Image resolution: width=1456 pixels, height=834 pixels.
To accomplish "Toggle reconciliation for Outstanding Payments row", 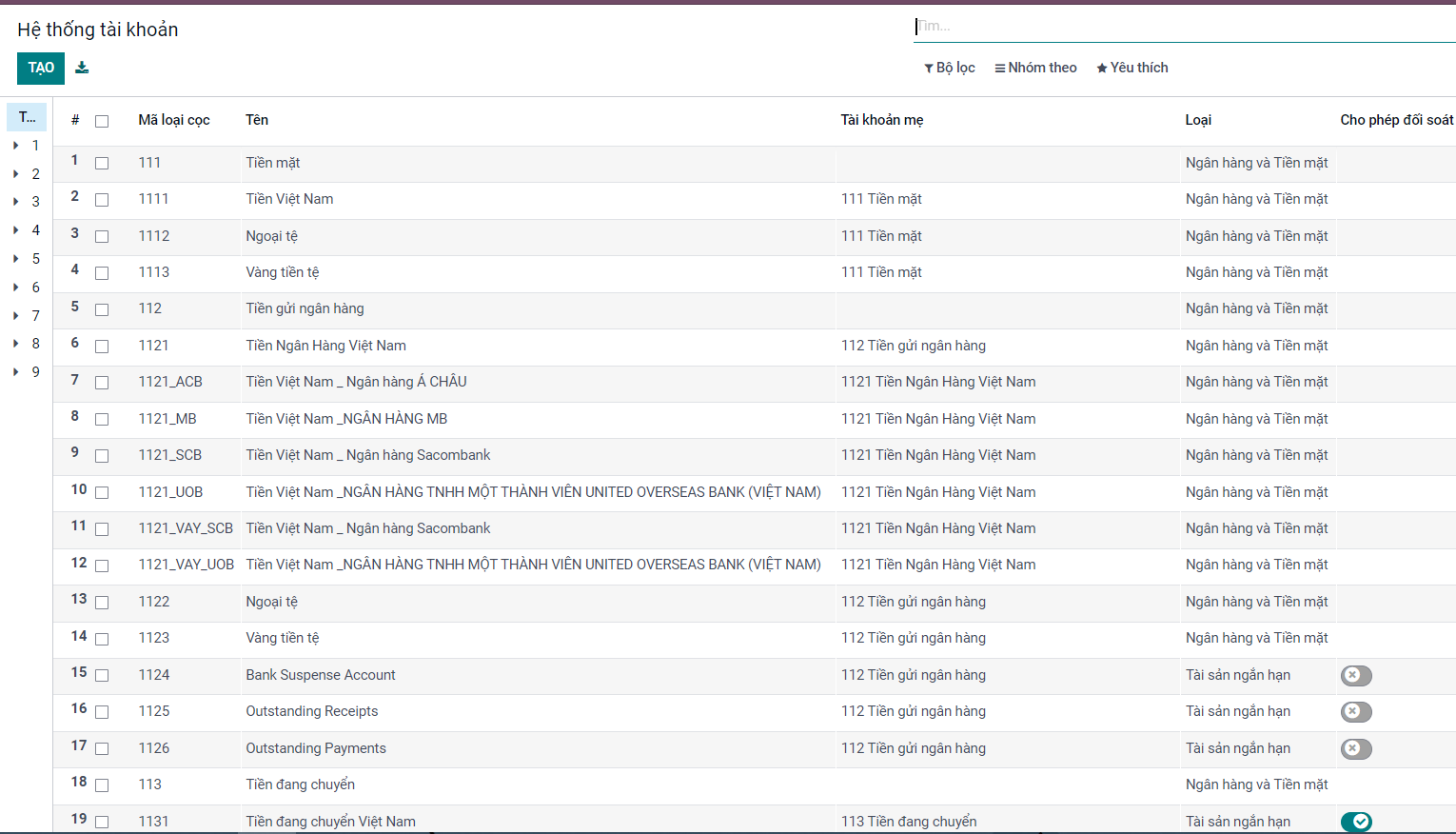I will tap(1355, 748).
